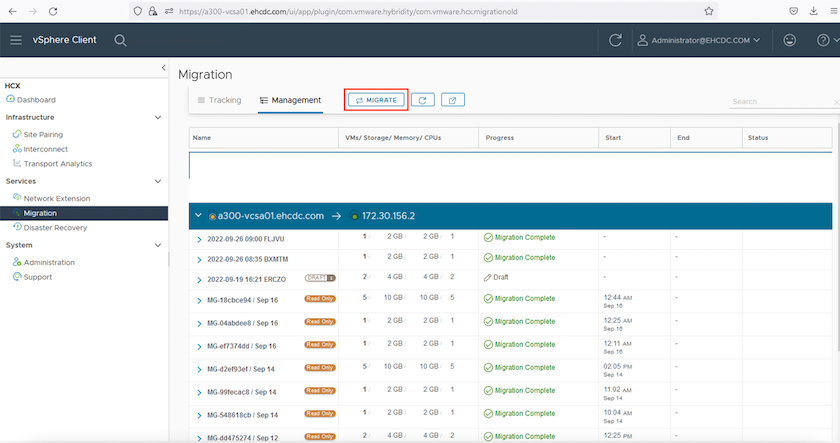Switch to the Tracking tab
Screen dimensions: 840x443
[219, 100]
